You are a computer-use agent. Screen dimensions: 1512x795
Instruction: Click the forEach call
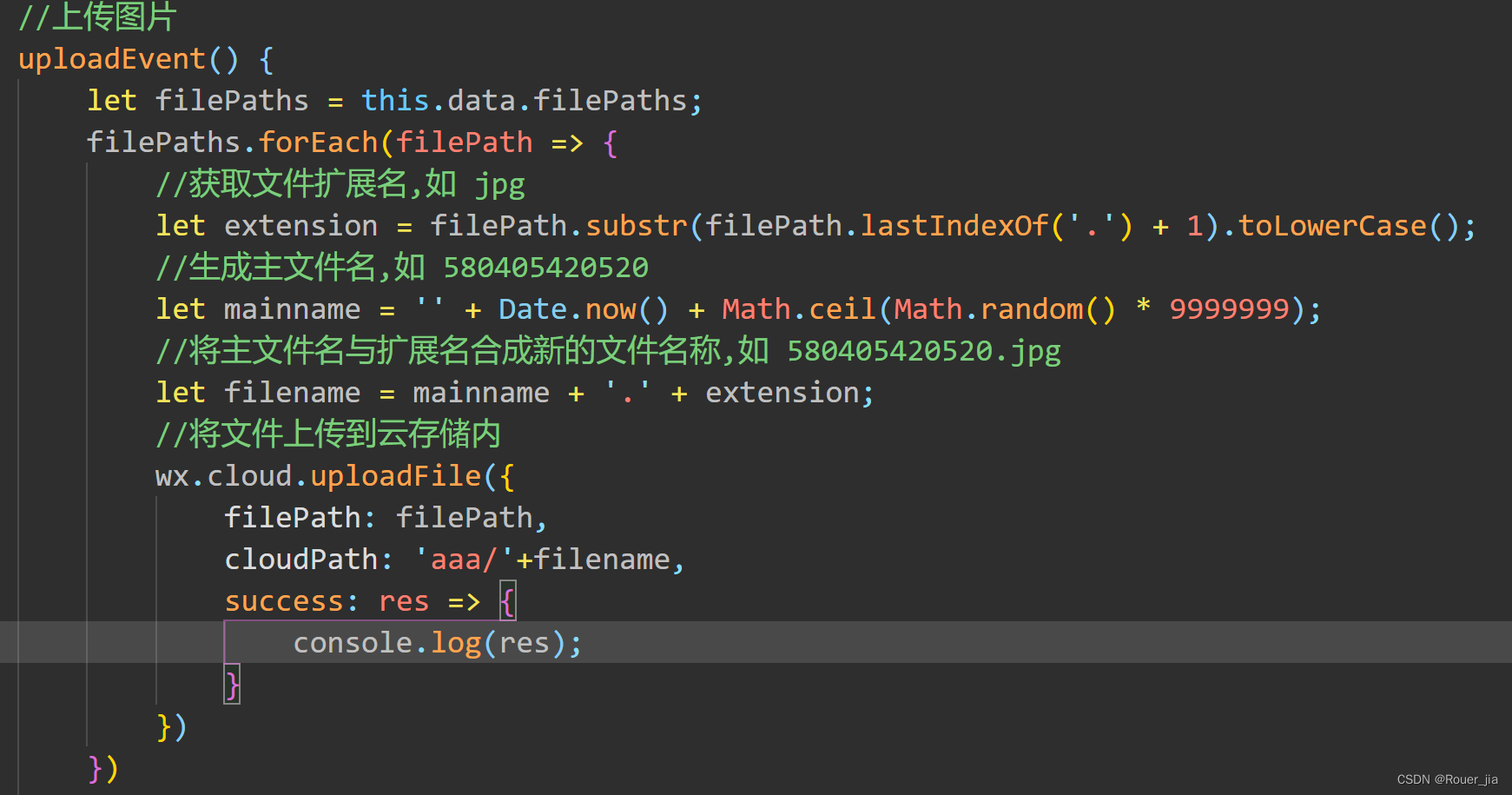318,142
